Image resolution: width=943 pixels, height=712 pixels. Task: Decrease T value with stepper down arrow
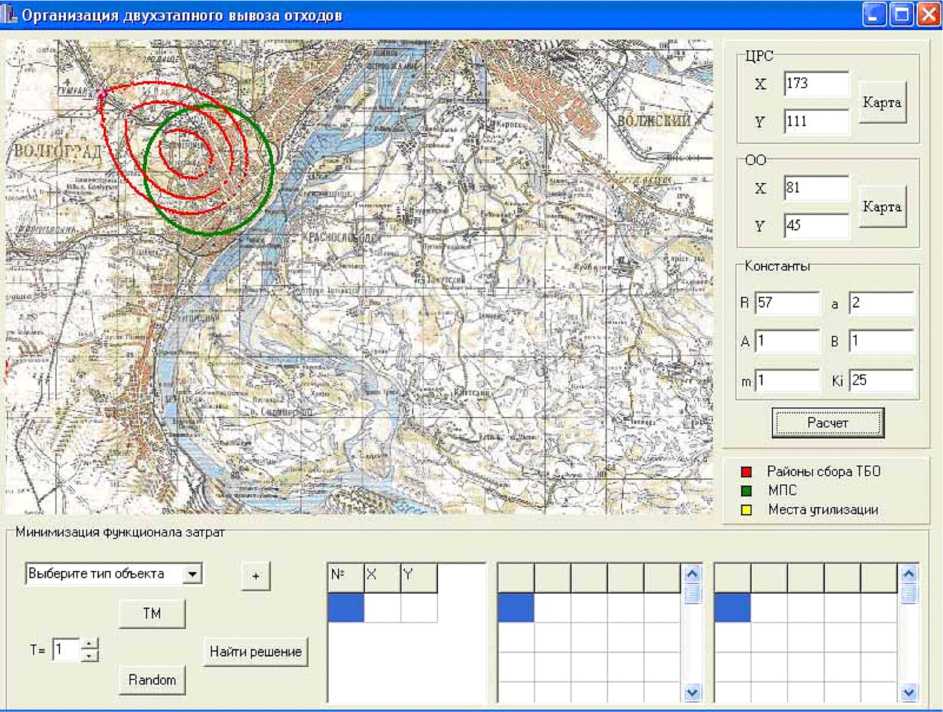coord(91,656)
